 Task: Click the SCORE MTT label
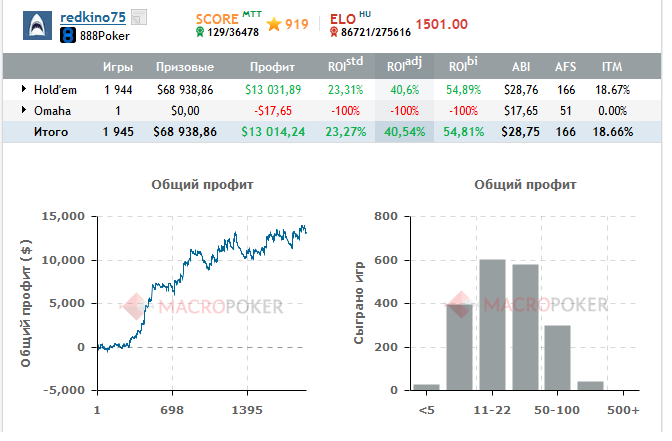[228, 18]
